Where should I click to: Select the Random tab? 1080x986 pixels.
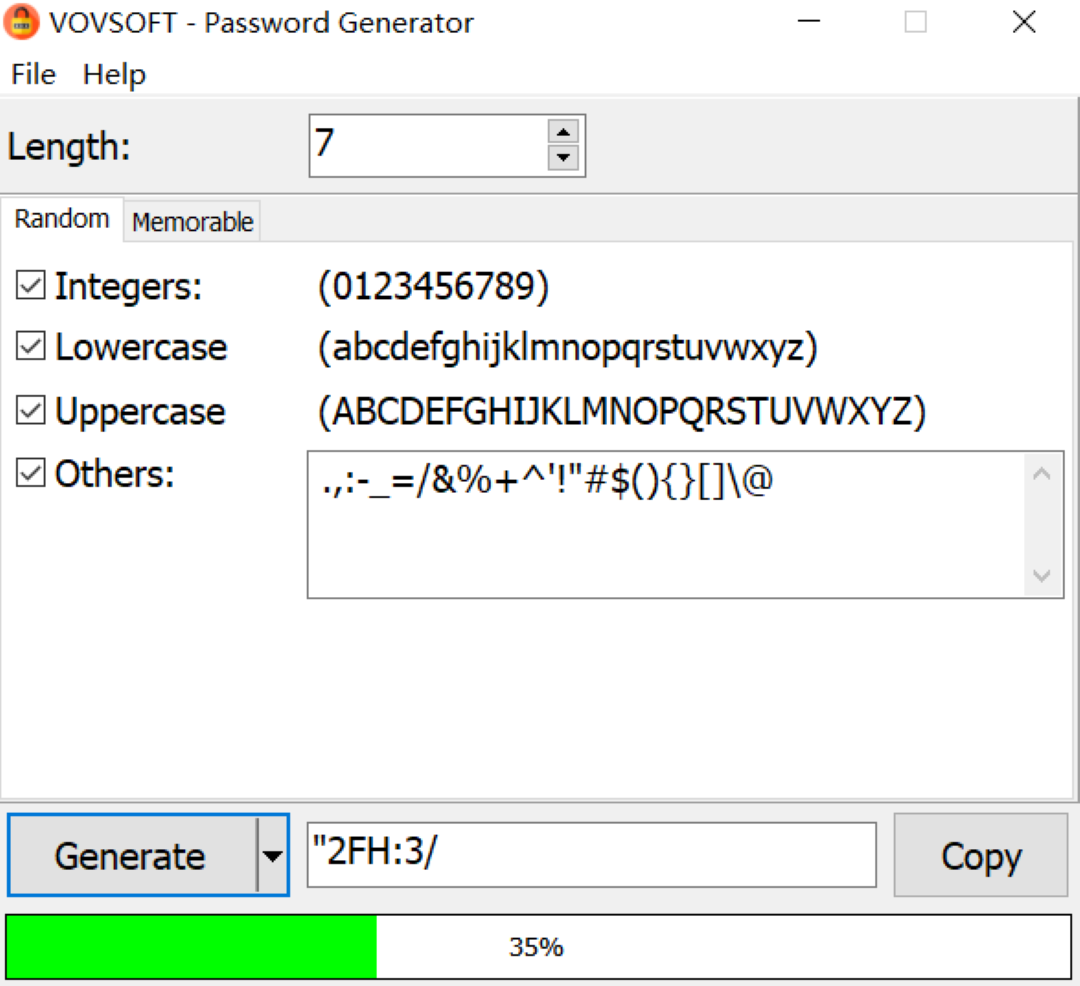point(62,219)
